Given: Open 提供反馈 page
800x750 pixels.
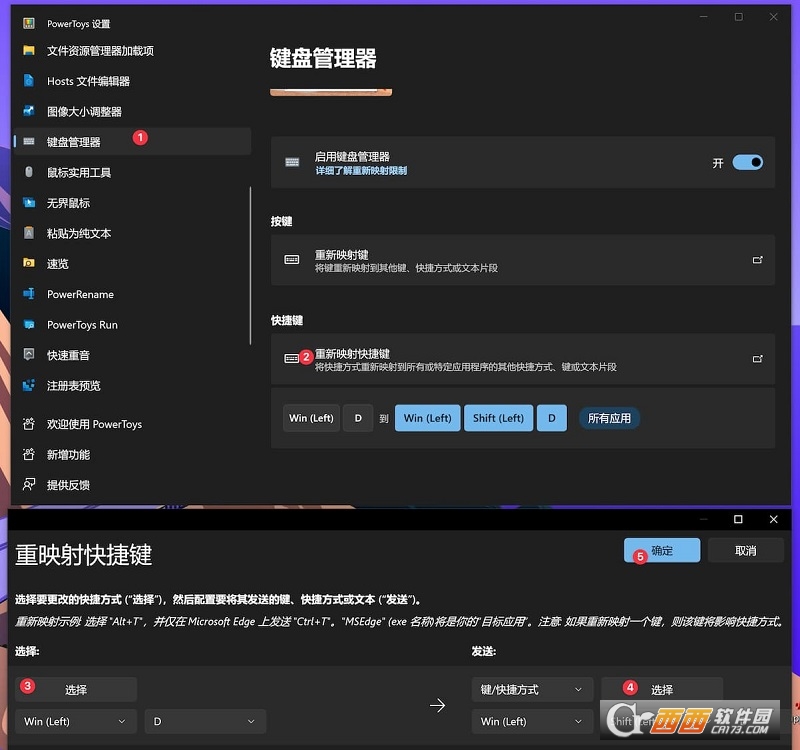Looking at the screenshot, I should 133,485.
